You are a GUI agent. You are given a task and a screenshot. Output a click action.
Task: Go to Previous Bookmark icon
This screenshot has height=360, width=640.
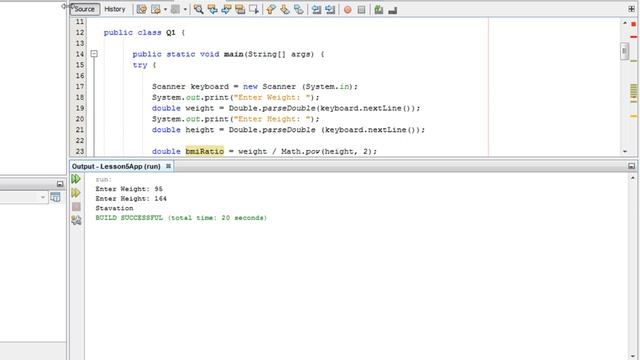[x=271, y=9]
